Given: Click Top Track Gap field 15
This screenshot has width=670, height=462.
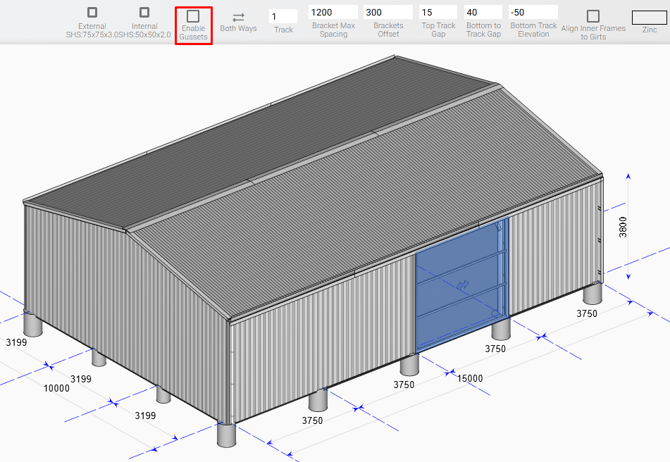Looking at the screenshot, I should pyautogui.click(x=438, y=12).
